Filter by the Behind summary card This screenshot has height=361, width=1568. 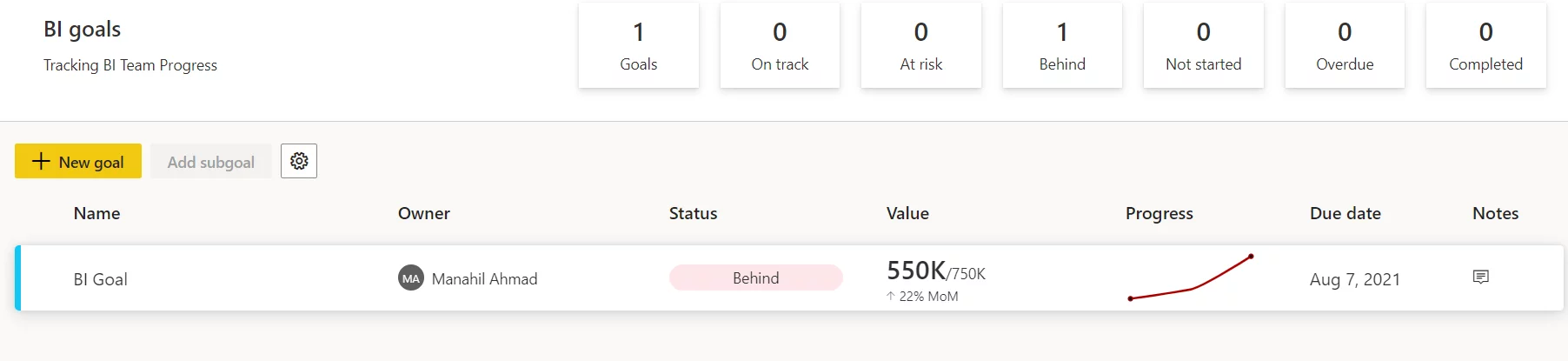pos(1062,45)
